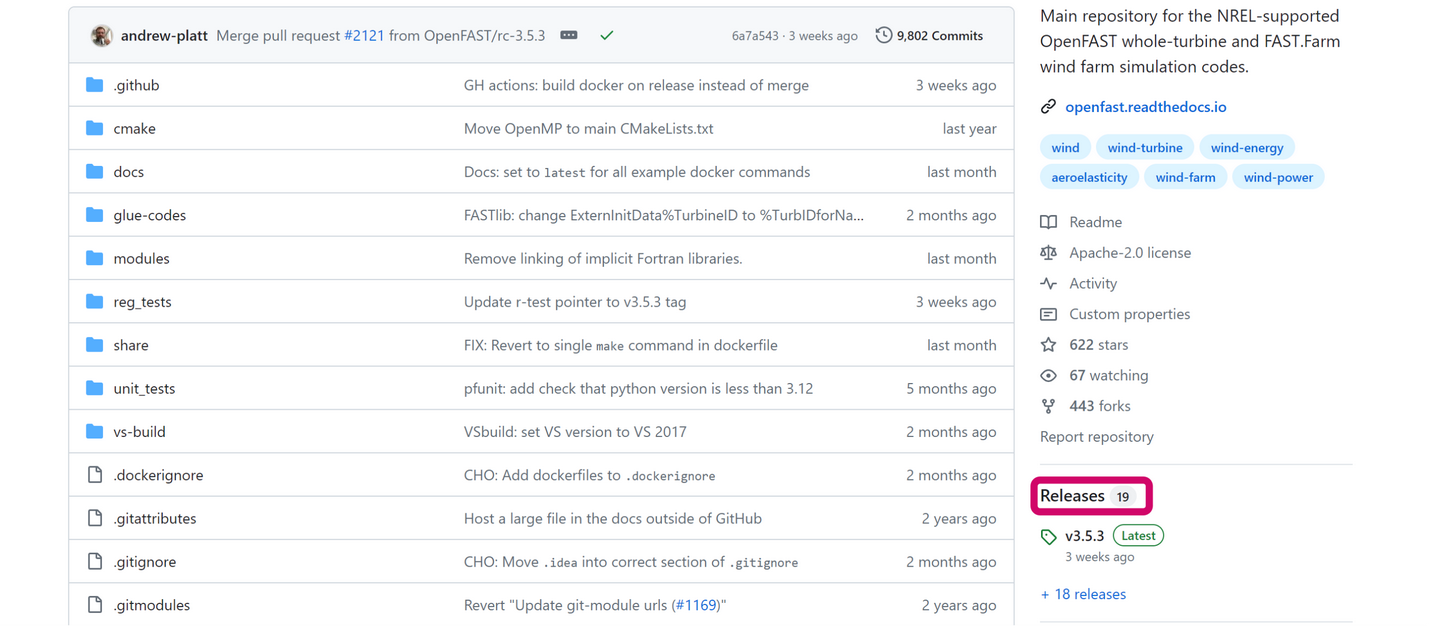The height and width of the screenshot is (629, 1440).
Task: View license via the Apache-2.0 scales icon
Action: click(x=1047, y=252)
